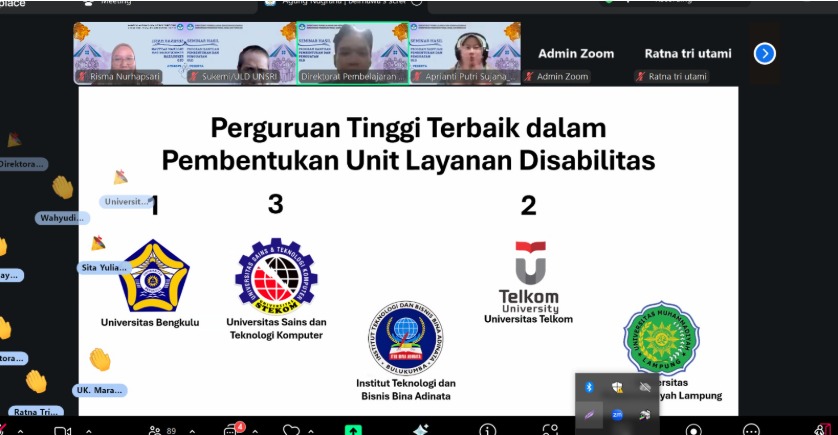838x435 pixels.
Task: Select the Admin Zoom participant tile
Action: pyautogui.click(x=576, y=53)
